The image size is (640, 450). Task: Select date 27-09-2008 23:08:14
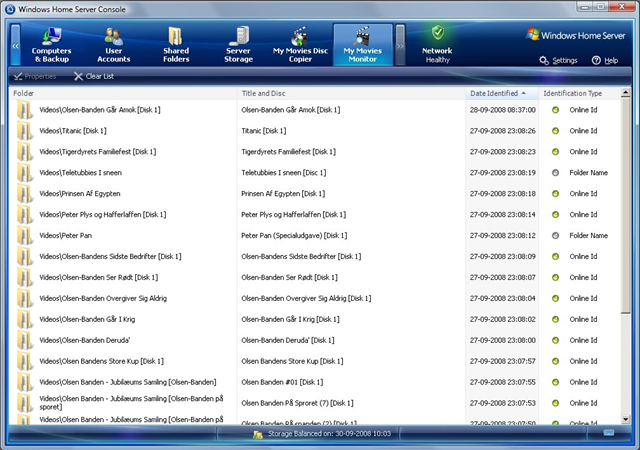click(502, 214)
